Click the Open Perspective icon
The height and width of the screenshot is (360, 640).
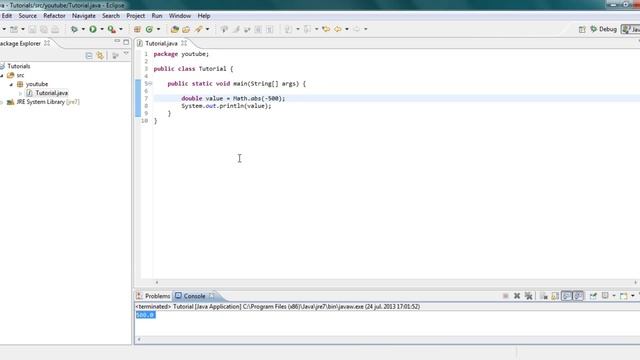(x=582, y=29)
